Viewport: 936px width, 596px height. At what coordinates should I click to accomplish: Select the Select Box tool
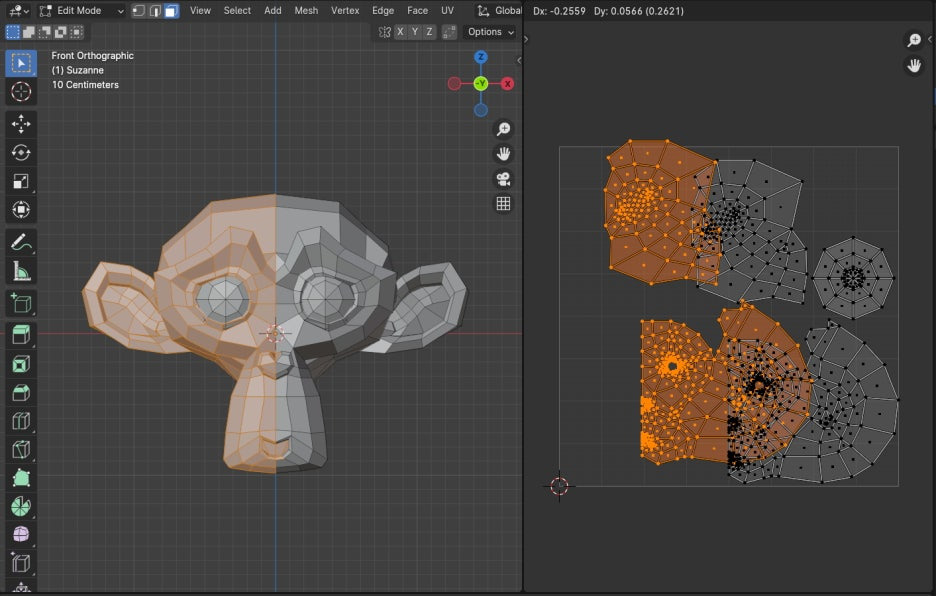[x=21, y=63]
